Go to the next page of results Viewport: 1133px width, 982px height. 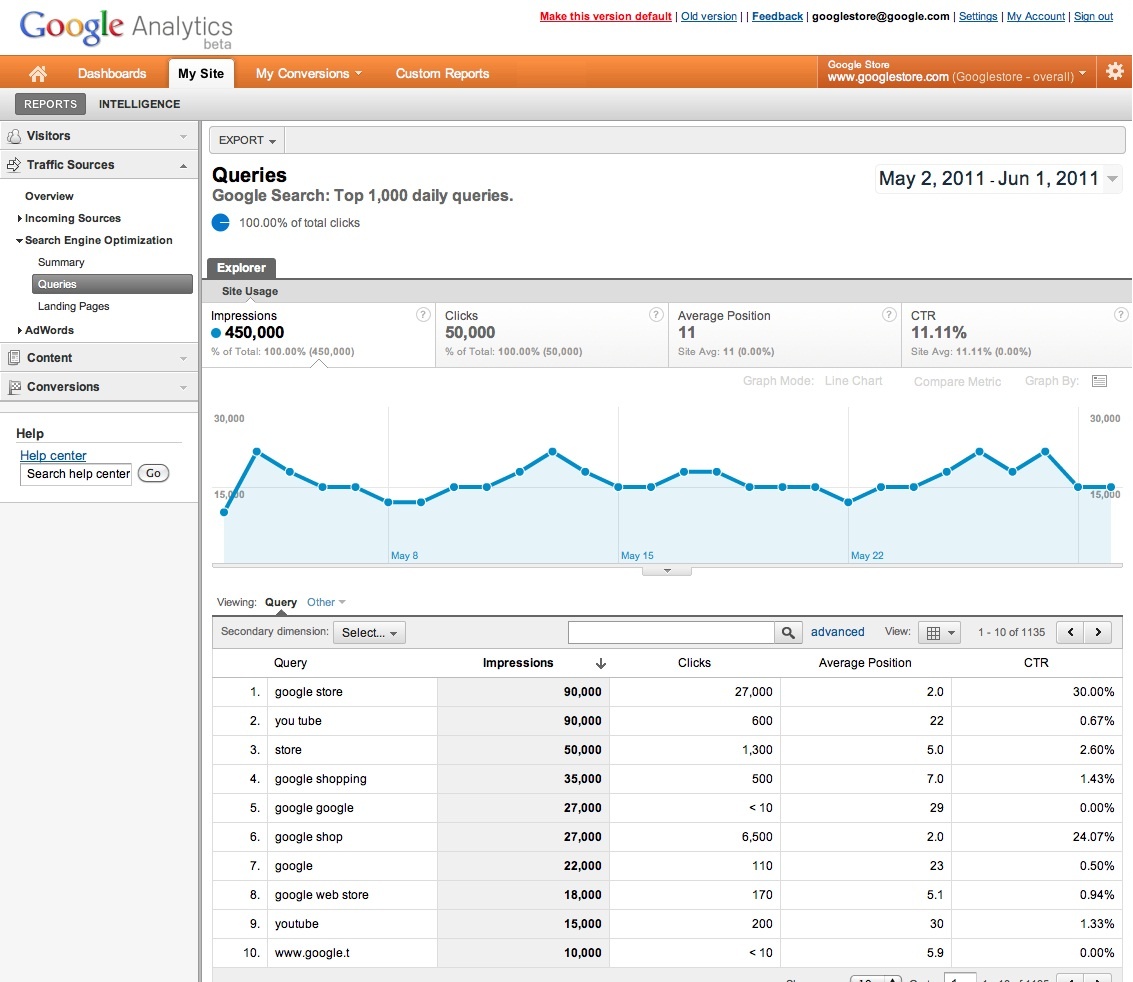1098,632
